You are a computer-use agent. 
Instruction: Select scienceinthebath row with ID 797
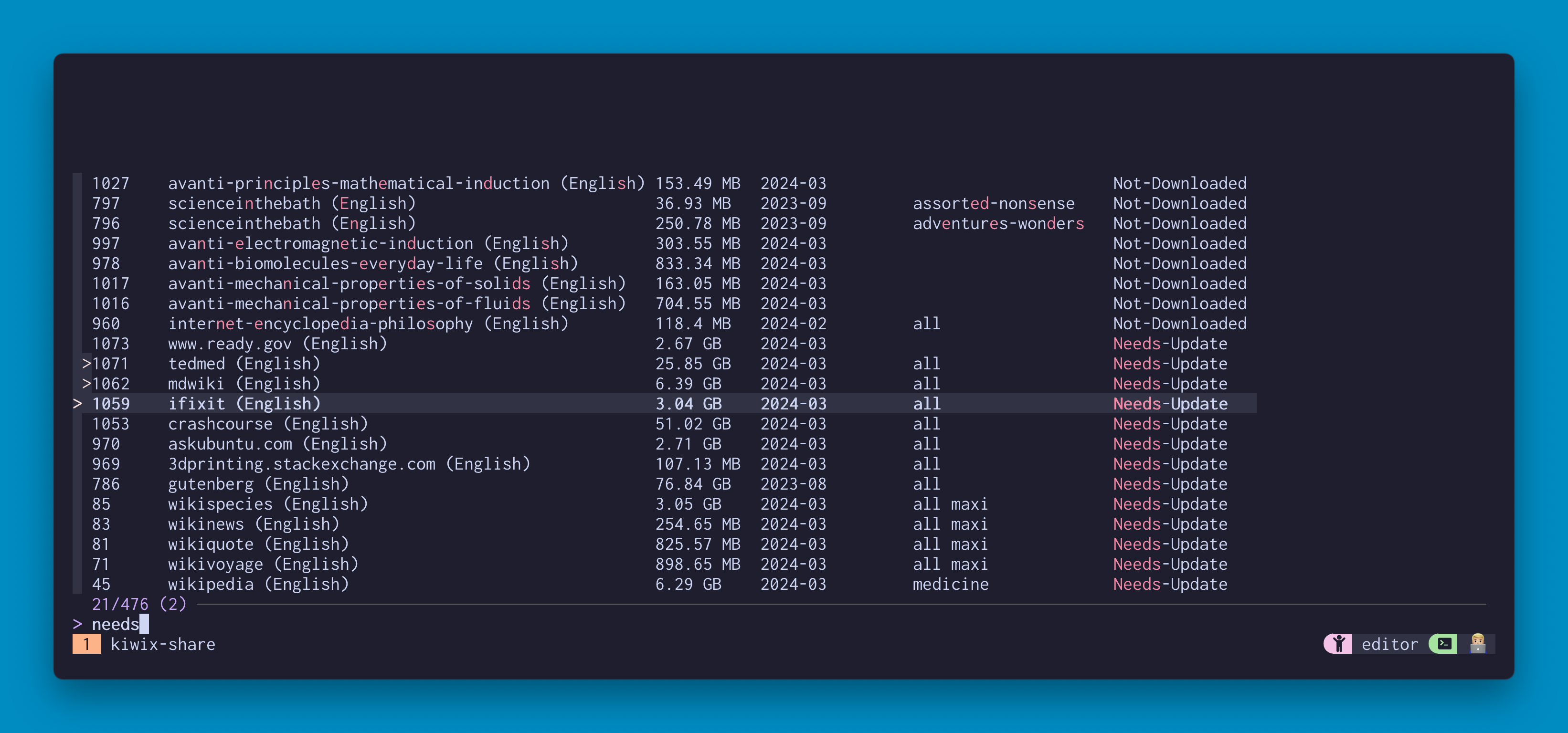(665, 203)
